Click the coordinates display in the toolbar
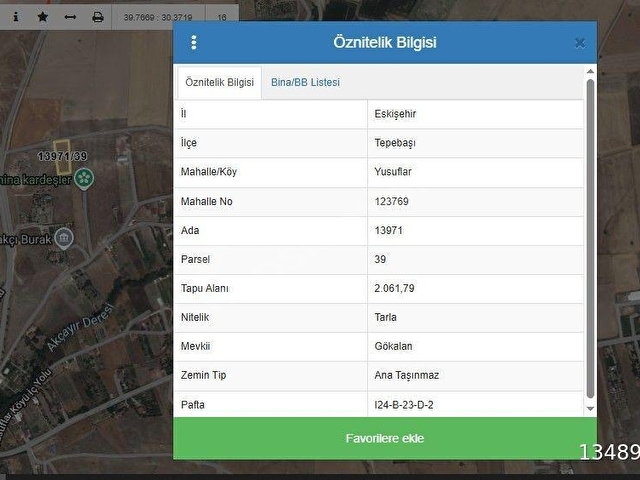The height and width of the screenshot is (480, 640). point(158,18)
